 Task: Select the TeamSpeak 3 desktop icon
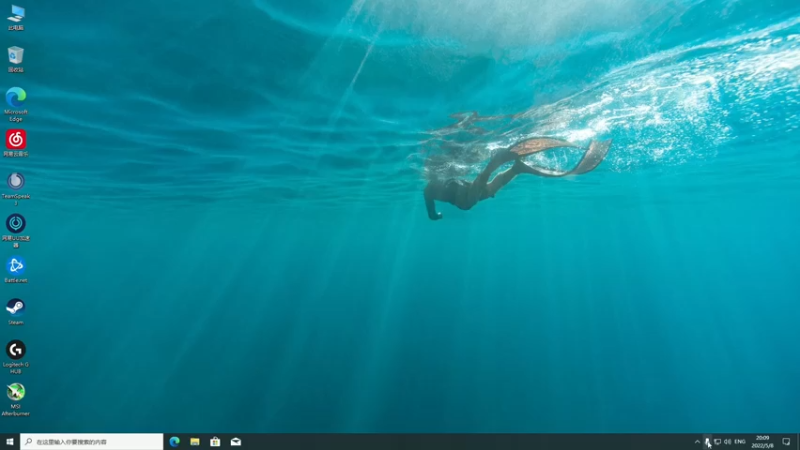[x=16, y=189]
